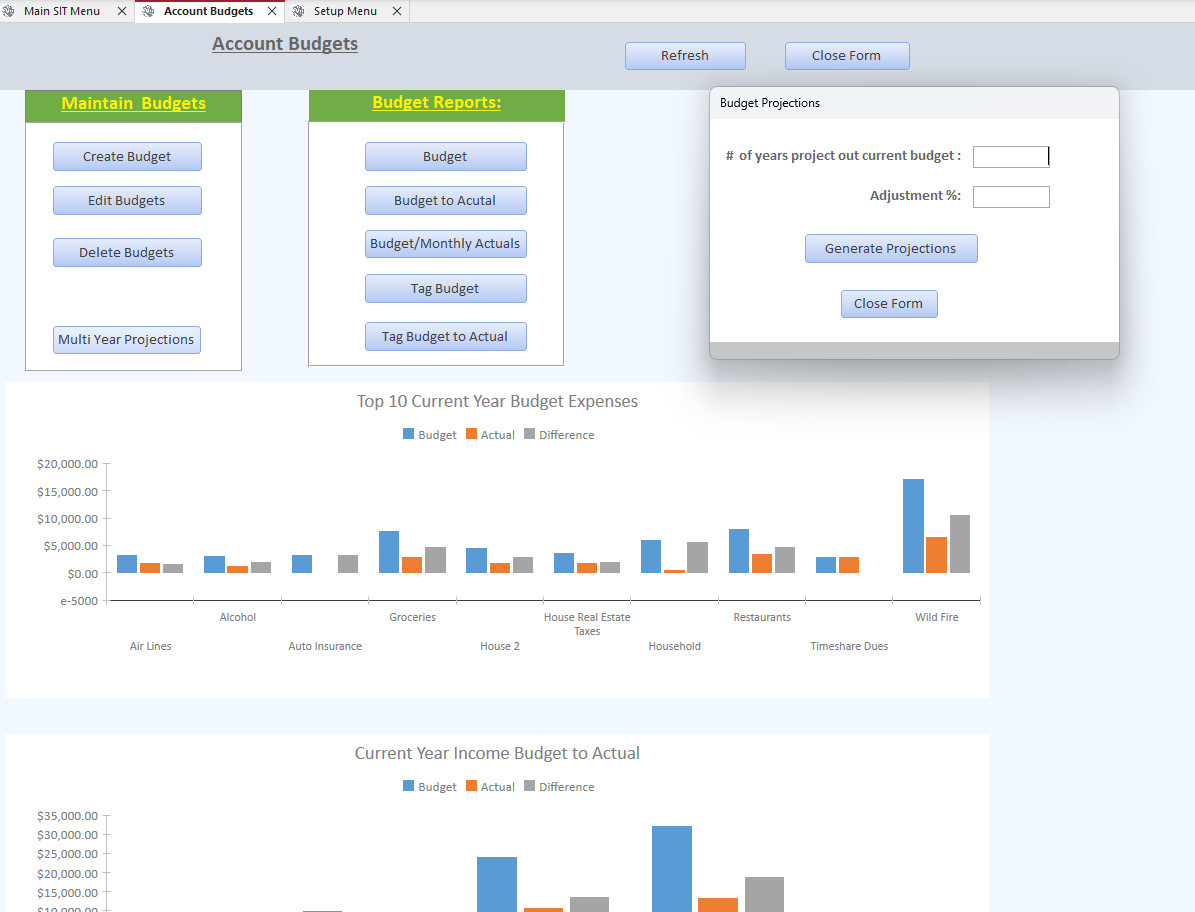Click the Restaurants blue budget bar
The image size is (1195, 912).
(738, 551)
